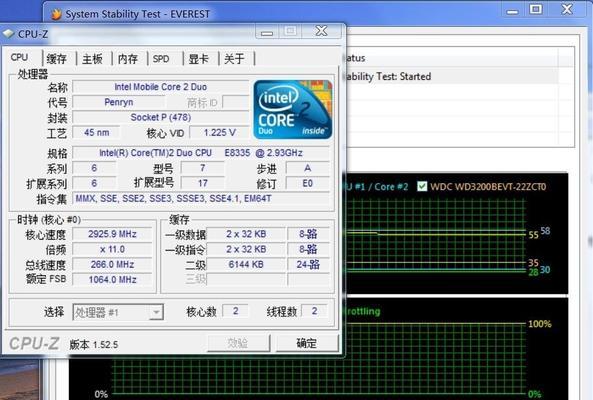Click the instruction set field MMX, SSE

(201, 198)
